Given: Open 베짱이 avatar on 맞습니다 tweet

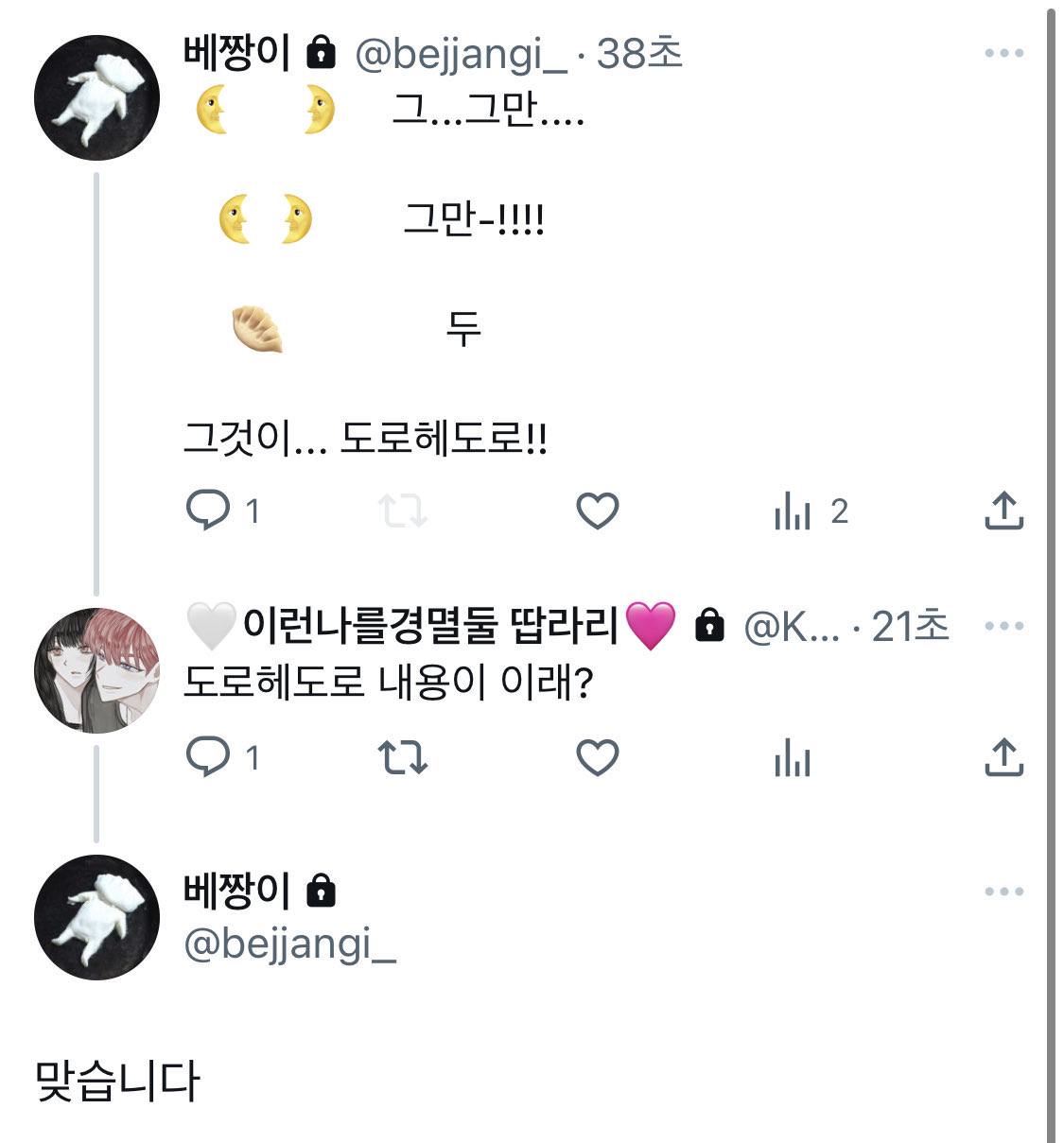Looking at the screenshot, I should [x=96, y=917].
